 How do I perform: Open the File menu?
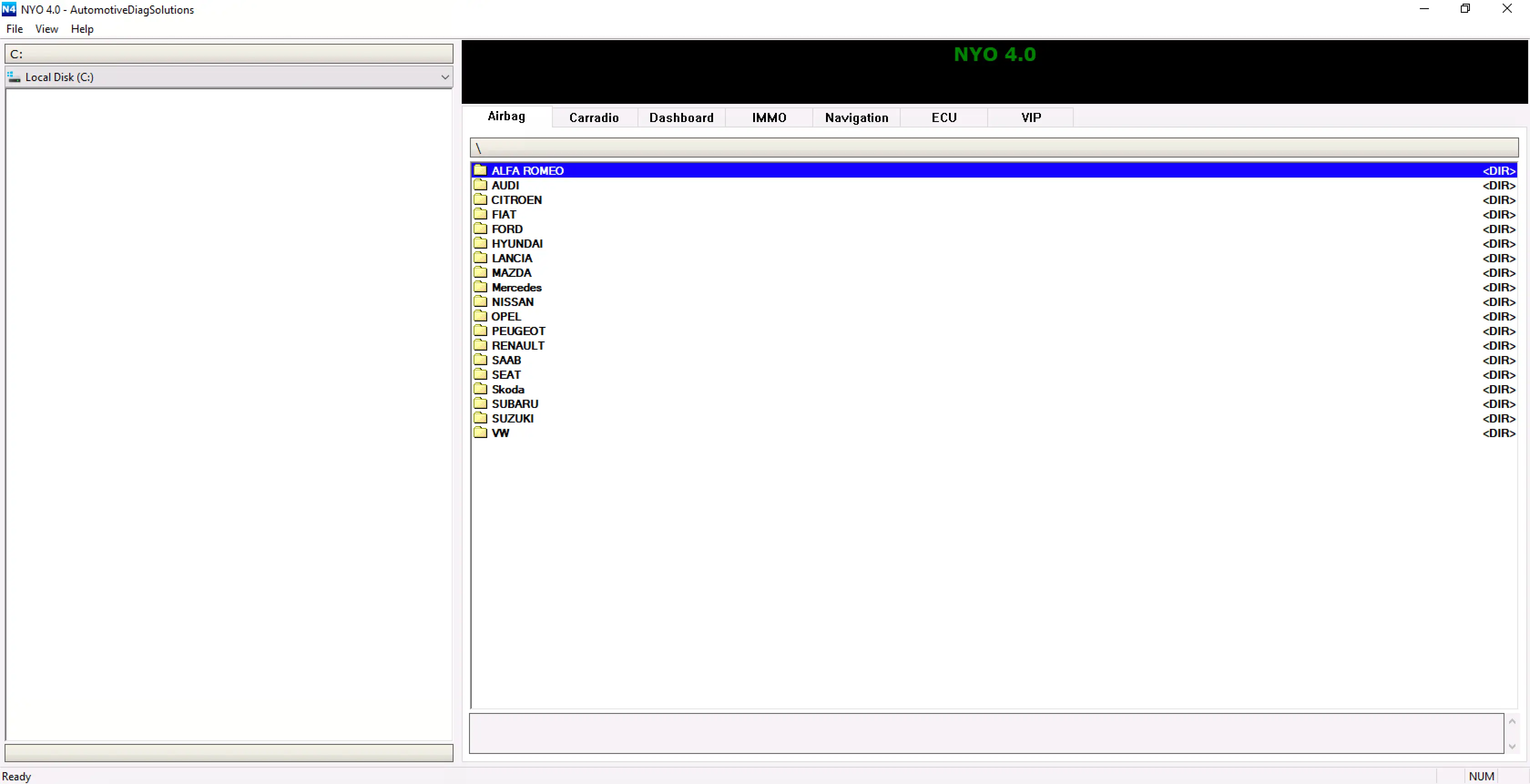pyautogui.click(x=14, y=29)
